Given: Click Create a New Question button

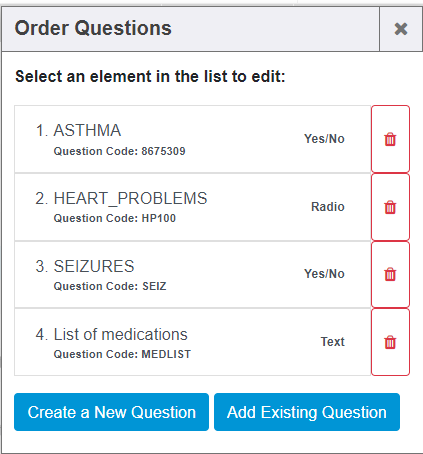Looking at the screenshot, I should tap(111, 412).
